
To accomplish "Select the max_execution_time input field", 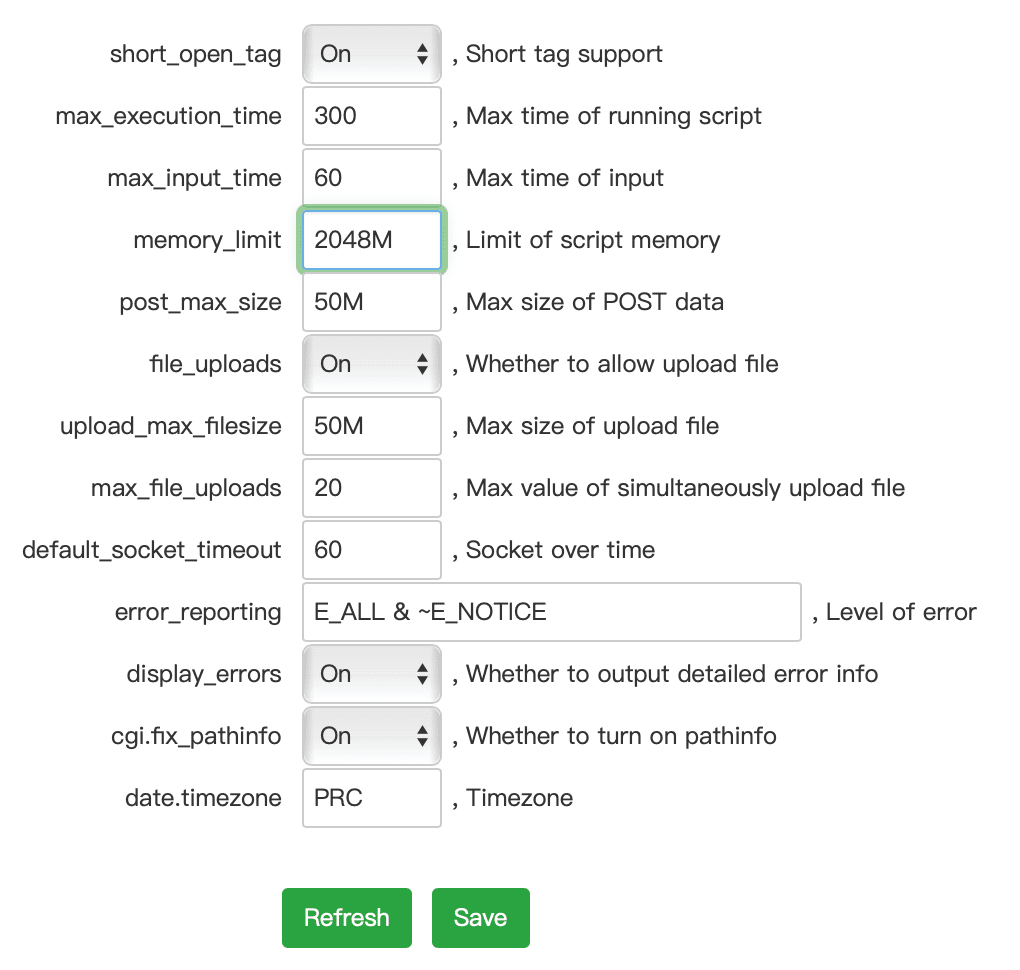I will pyautogui.click(x=371, y=116).
